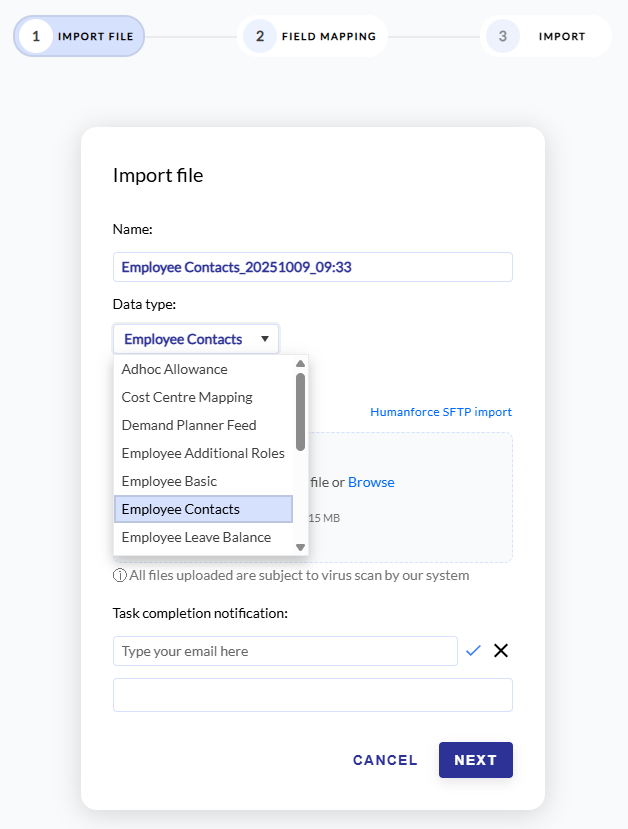The image size is (628, 829).
Task: Click CANCEL to dismiss the form
Action: [x=385, y=760]
